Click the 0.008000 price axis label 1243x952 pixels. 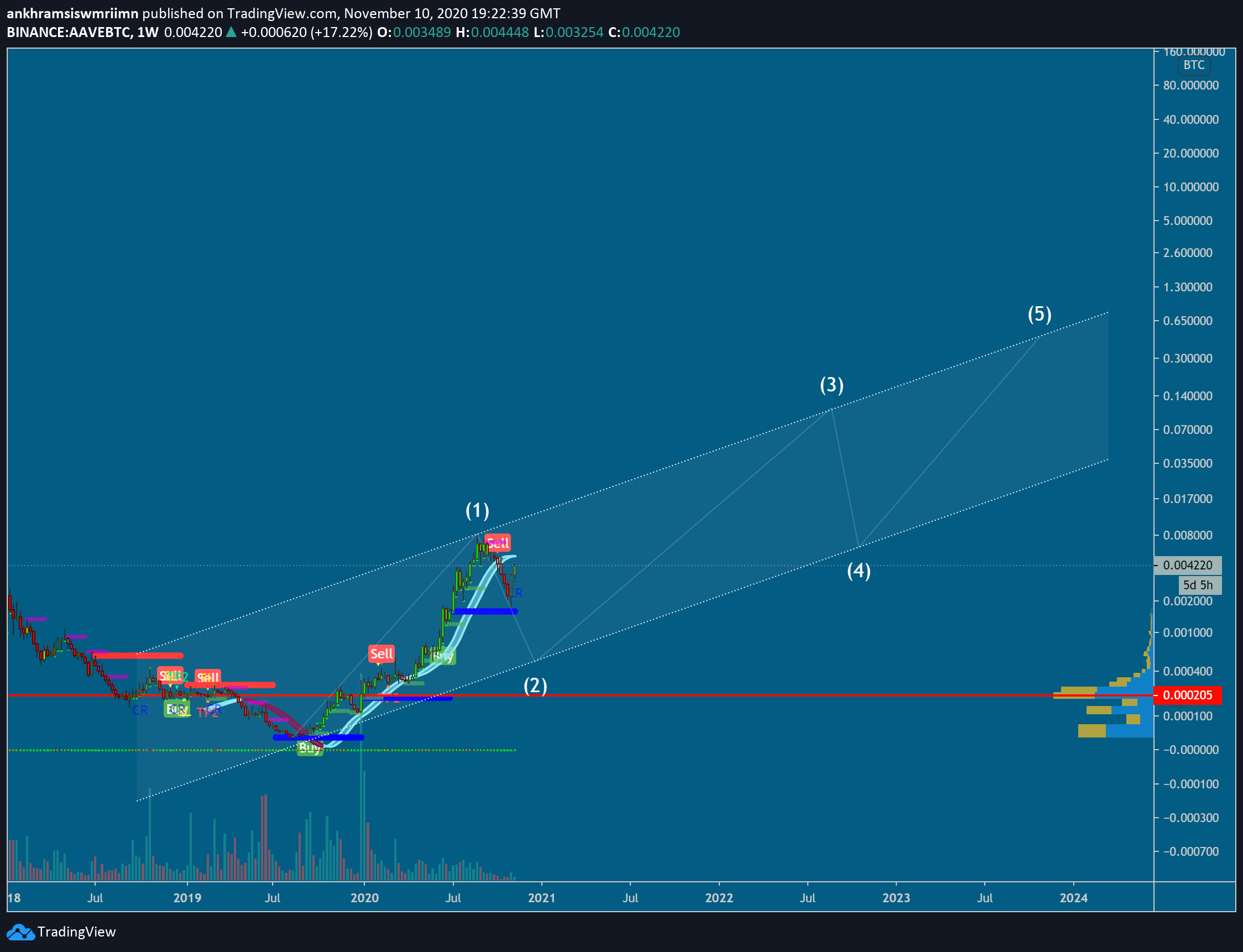click(x=1188, y=536)
